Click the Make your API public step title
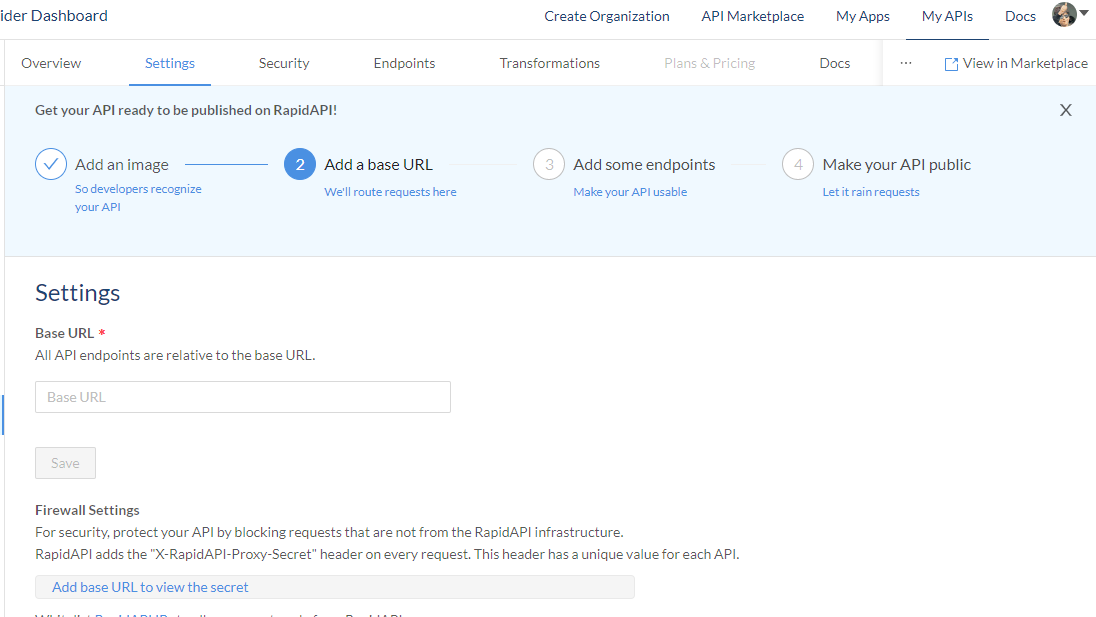Screen dimensions: 1096x617 896,164
